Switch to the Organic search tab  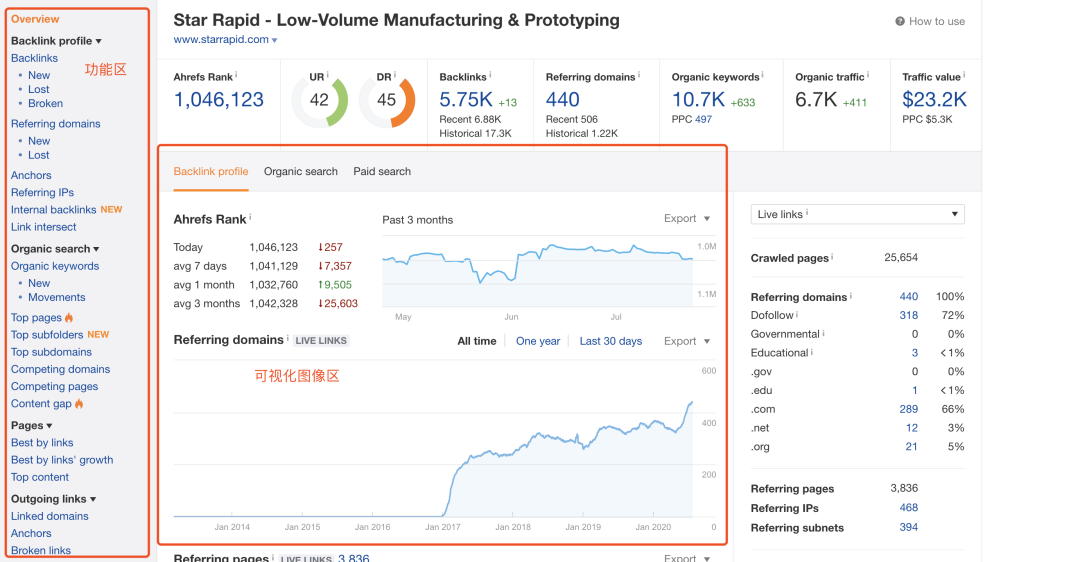click(x=300, y=171)
